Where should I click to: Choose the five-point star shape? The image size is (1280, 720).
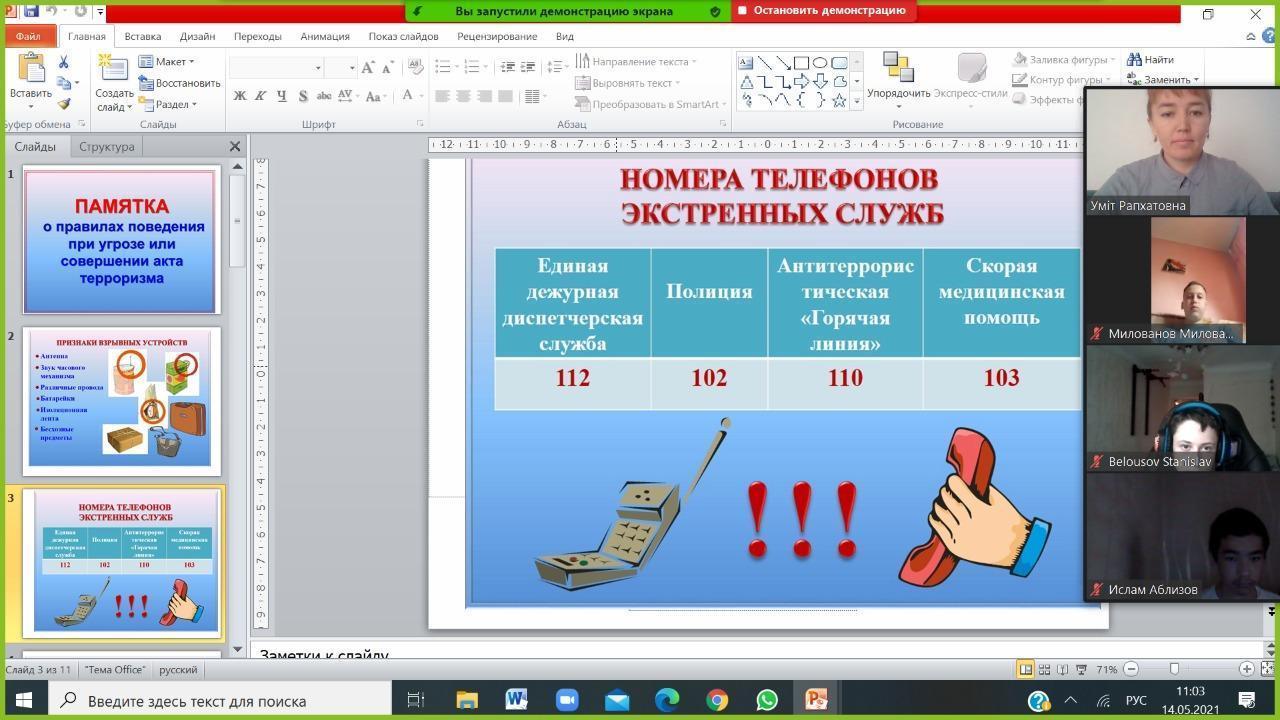839,100
